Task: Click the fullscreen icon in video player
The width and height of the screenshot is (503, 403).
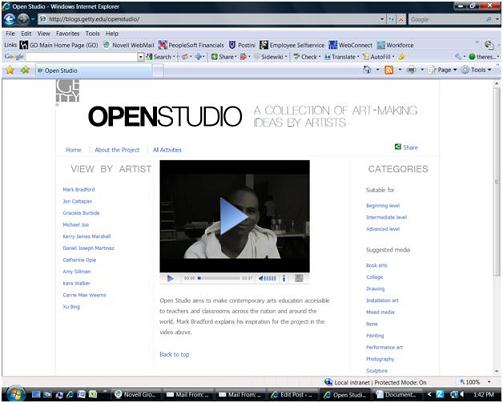Action: tap(299, 278)
